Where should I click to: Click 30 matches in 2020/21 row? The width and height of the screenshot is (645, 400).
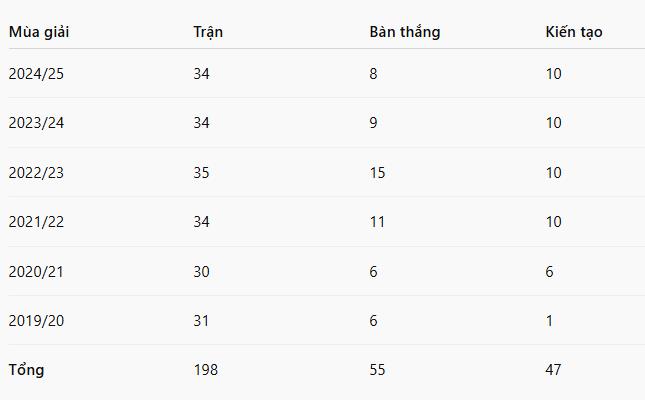coord(202,272)
